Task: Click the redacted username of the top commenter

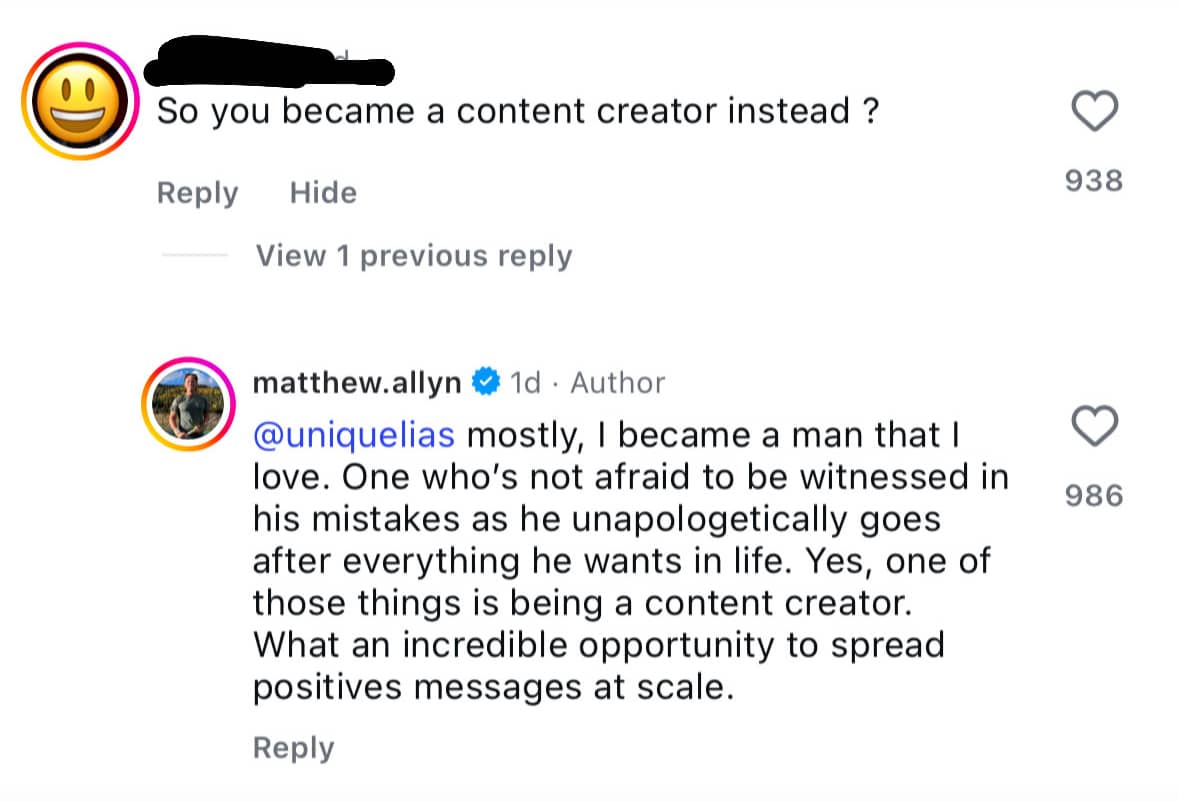Action: tap(268, 61)
